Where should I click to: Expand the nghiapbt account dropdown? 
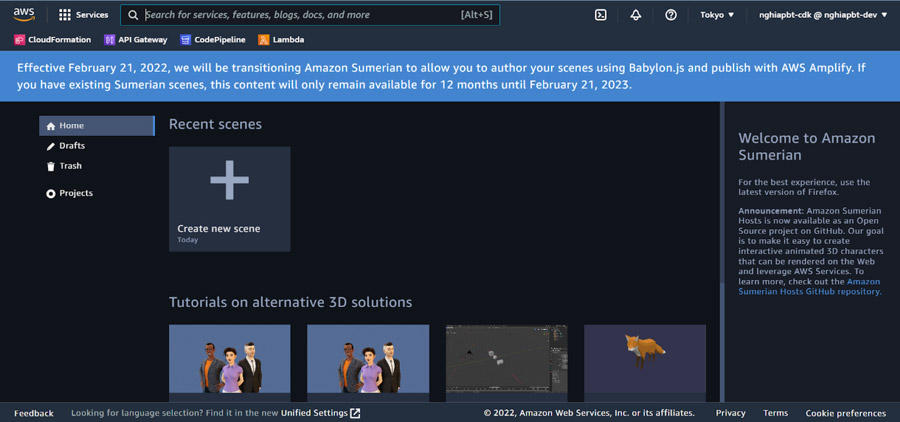point(823,15)
